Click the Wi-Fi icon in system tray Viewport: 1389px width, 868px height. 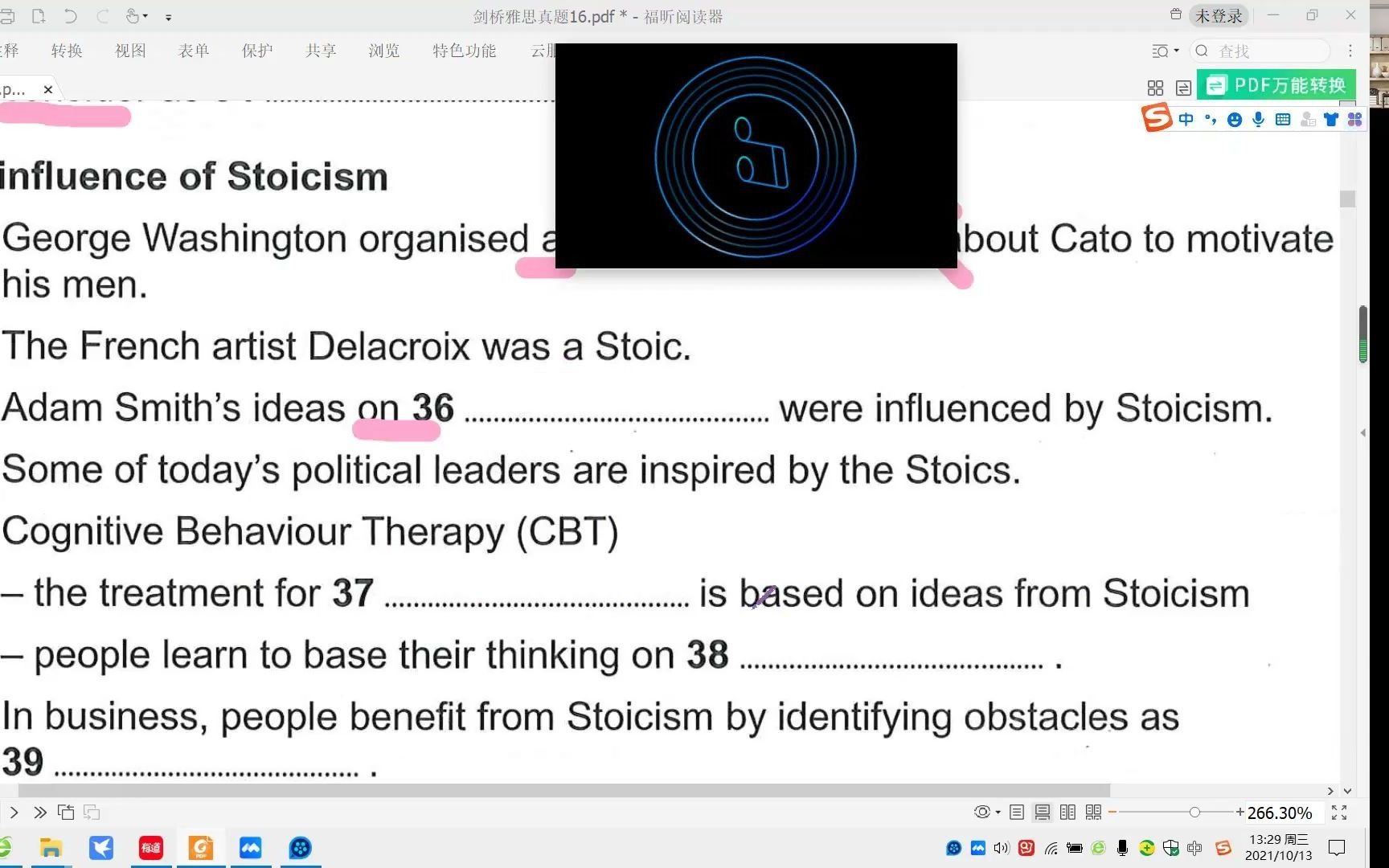pyautogui.click(x=1051, y=848)
